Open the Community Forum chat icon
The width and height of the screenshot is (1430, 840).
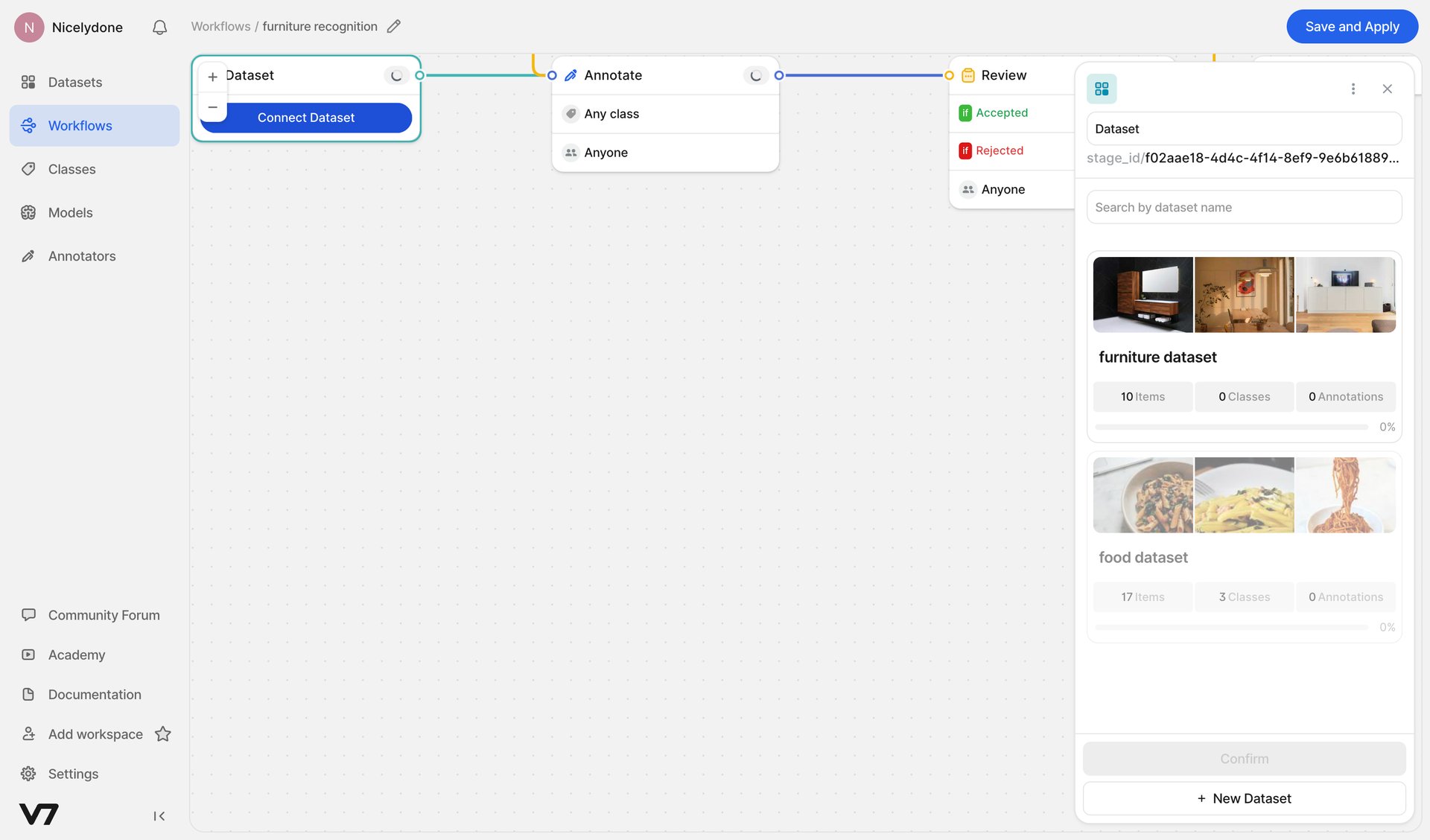click(28, 614)
